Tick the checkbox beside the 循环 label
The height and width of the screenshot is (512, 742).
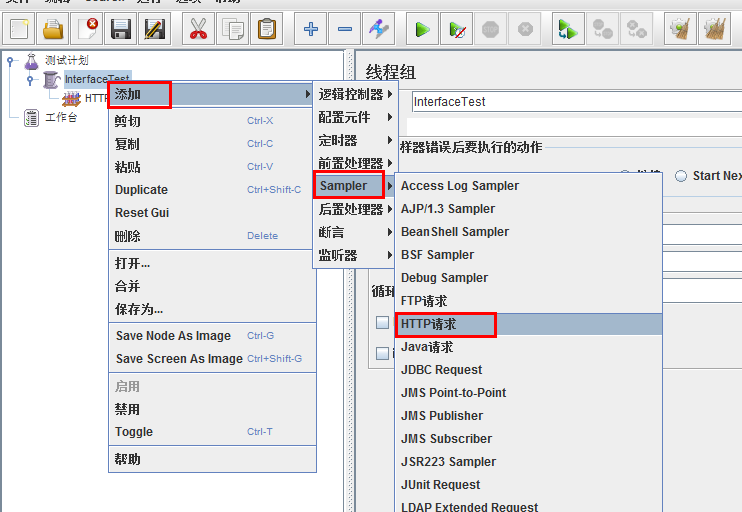click(x=382, y=322)
